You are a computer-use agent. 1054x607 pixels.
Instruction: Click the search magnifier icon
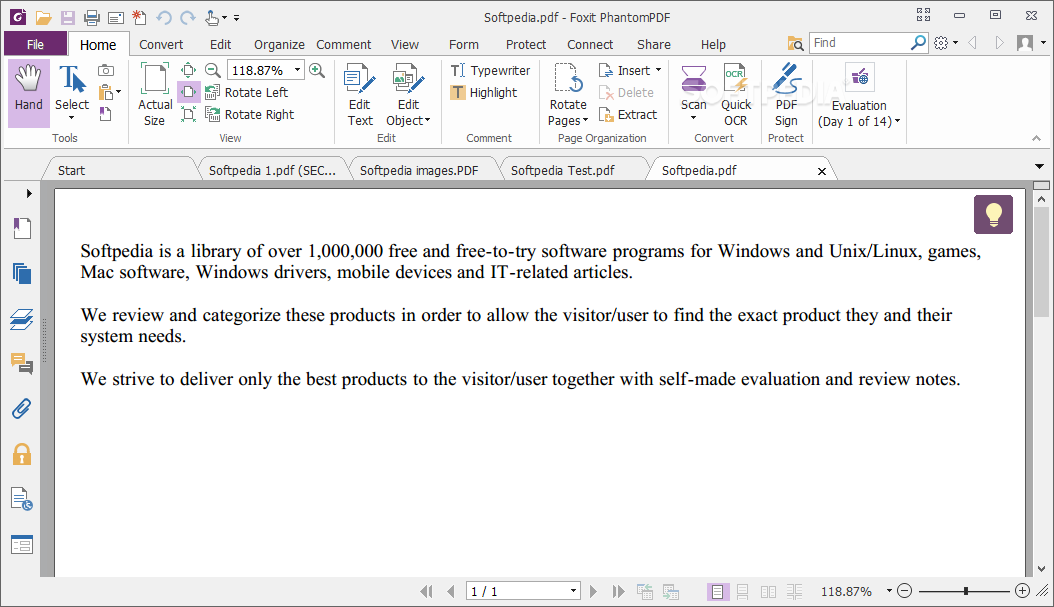pos(918,43)
